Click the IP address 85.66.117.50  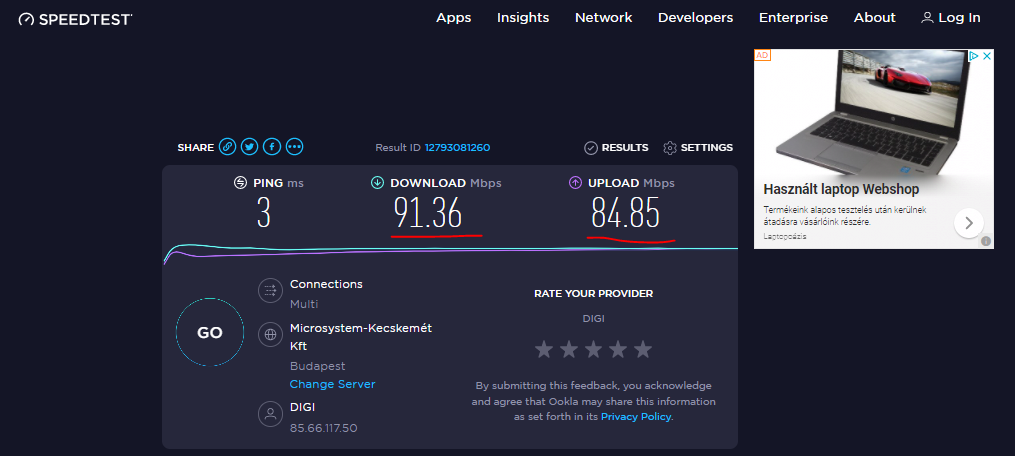click(323, 428)
